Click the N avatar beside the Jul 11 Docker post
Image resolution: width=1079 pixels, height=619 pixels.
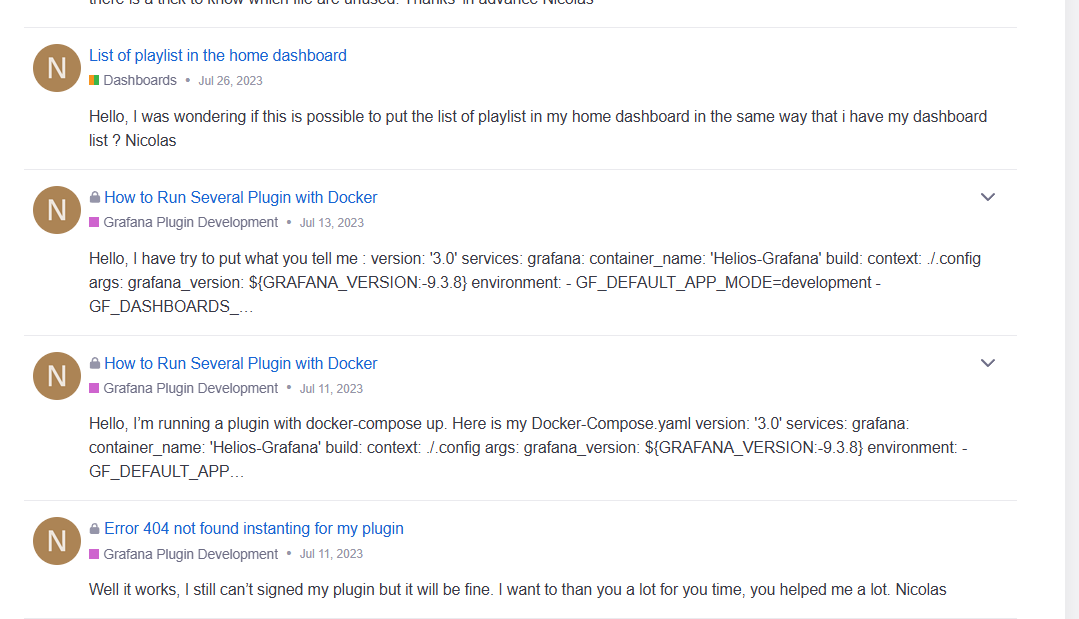pyautogui.click(x=57, y=376)
